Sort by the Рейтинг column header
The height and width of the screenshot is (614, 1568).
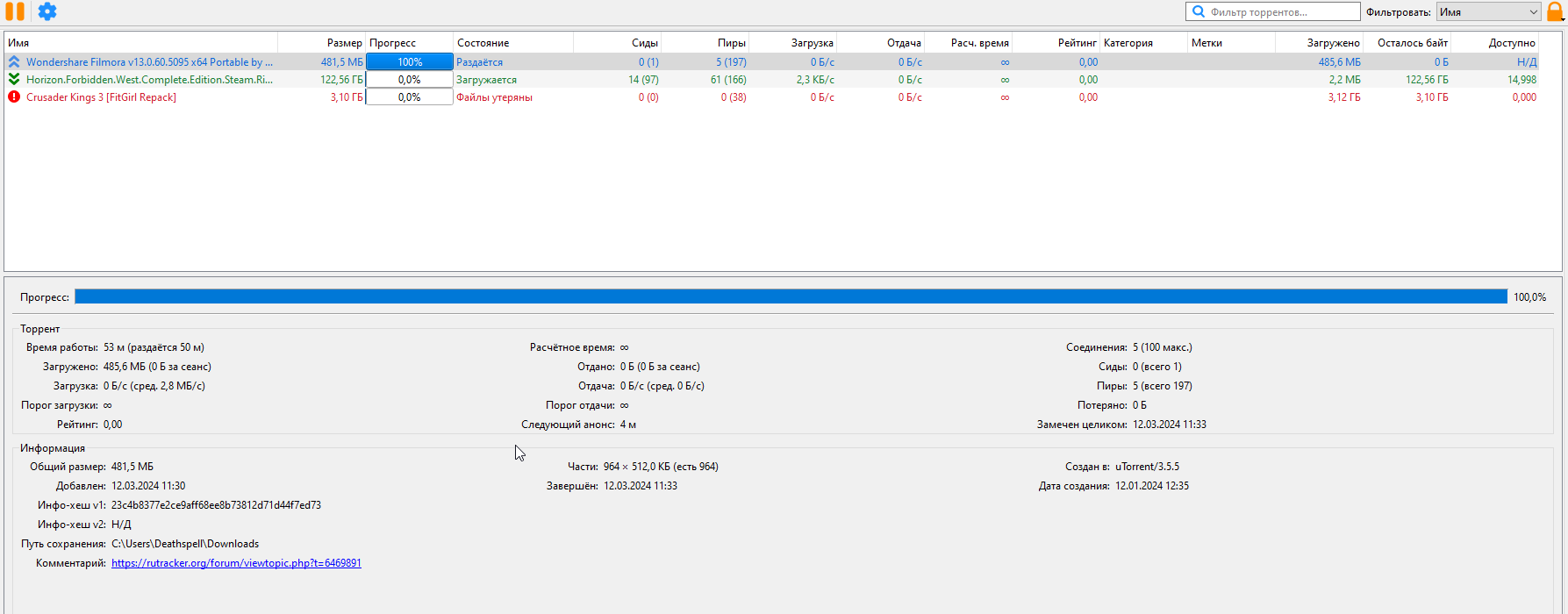[1056, 42]
